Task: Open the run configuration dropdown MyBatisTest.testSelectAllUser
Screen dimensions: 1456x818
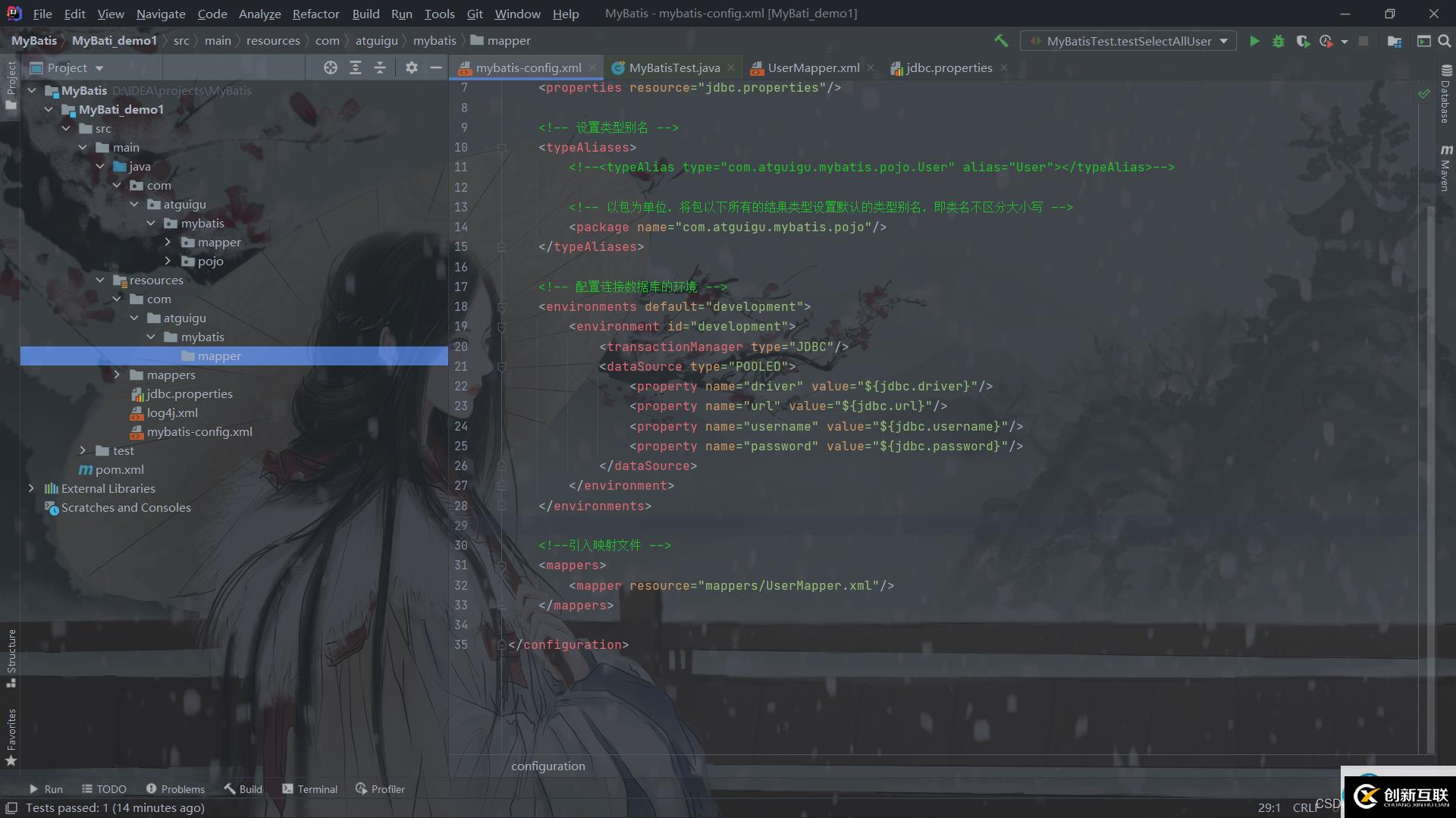Action: pos(1128,41)
